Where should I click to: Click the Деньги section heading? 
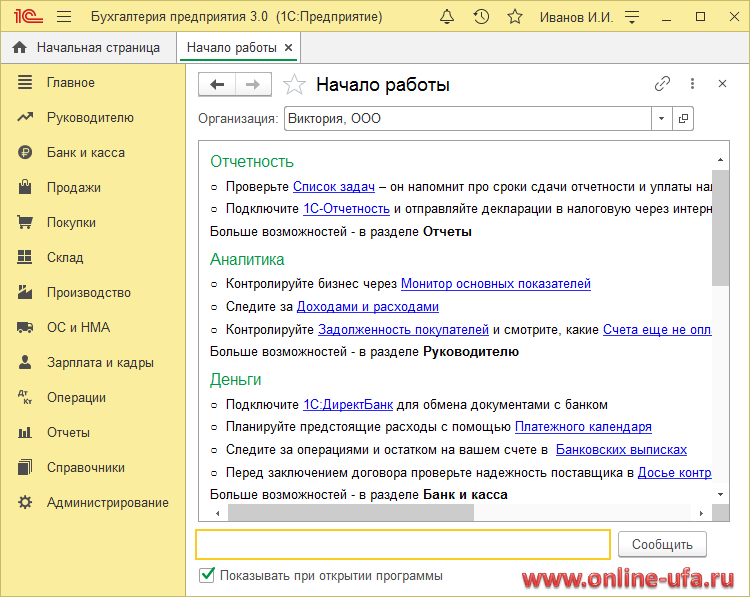(235, 379)
